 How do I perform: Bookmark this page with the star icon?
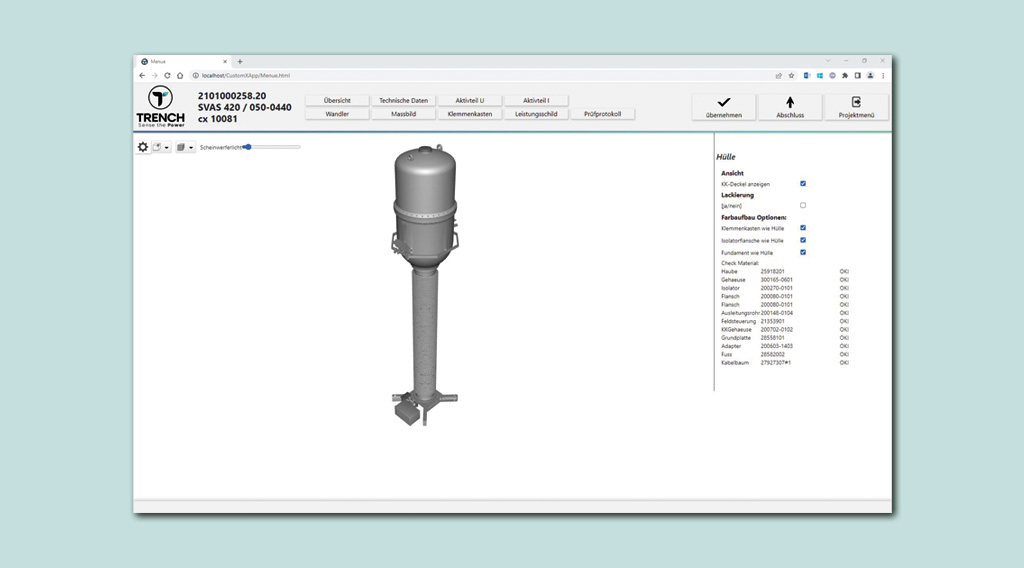click(x=791, y=75)
